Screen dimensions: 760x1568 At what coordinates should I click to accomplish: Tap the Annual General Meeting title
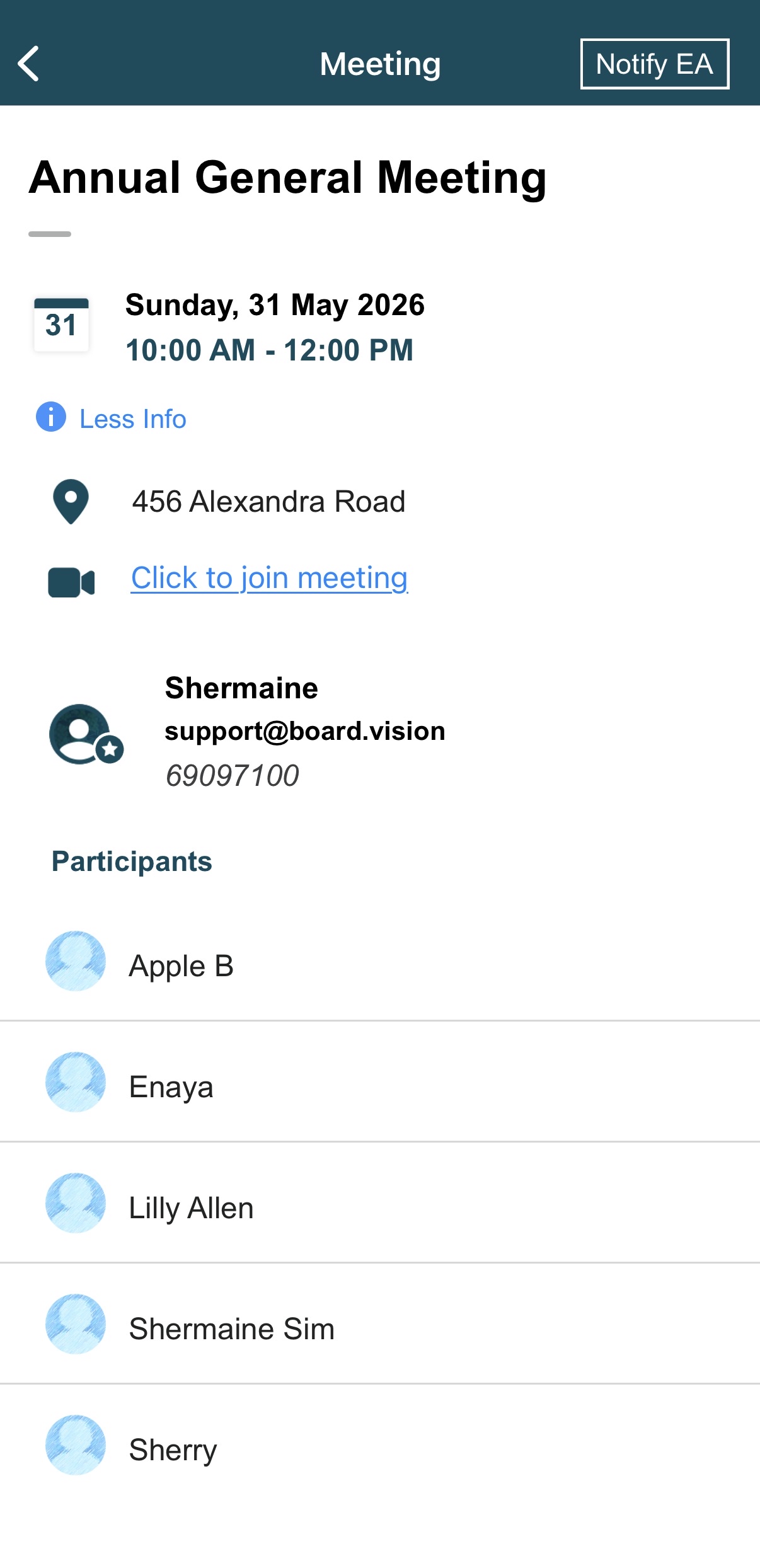tap(288, 178)
